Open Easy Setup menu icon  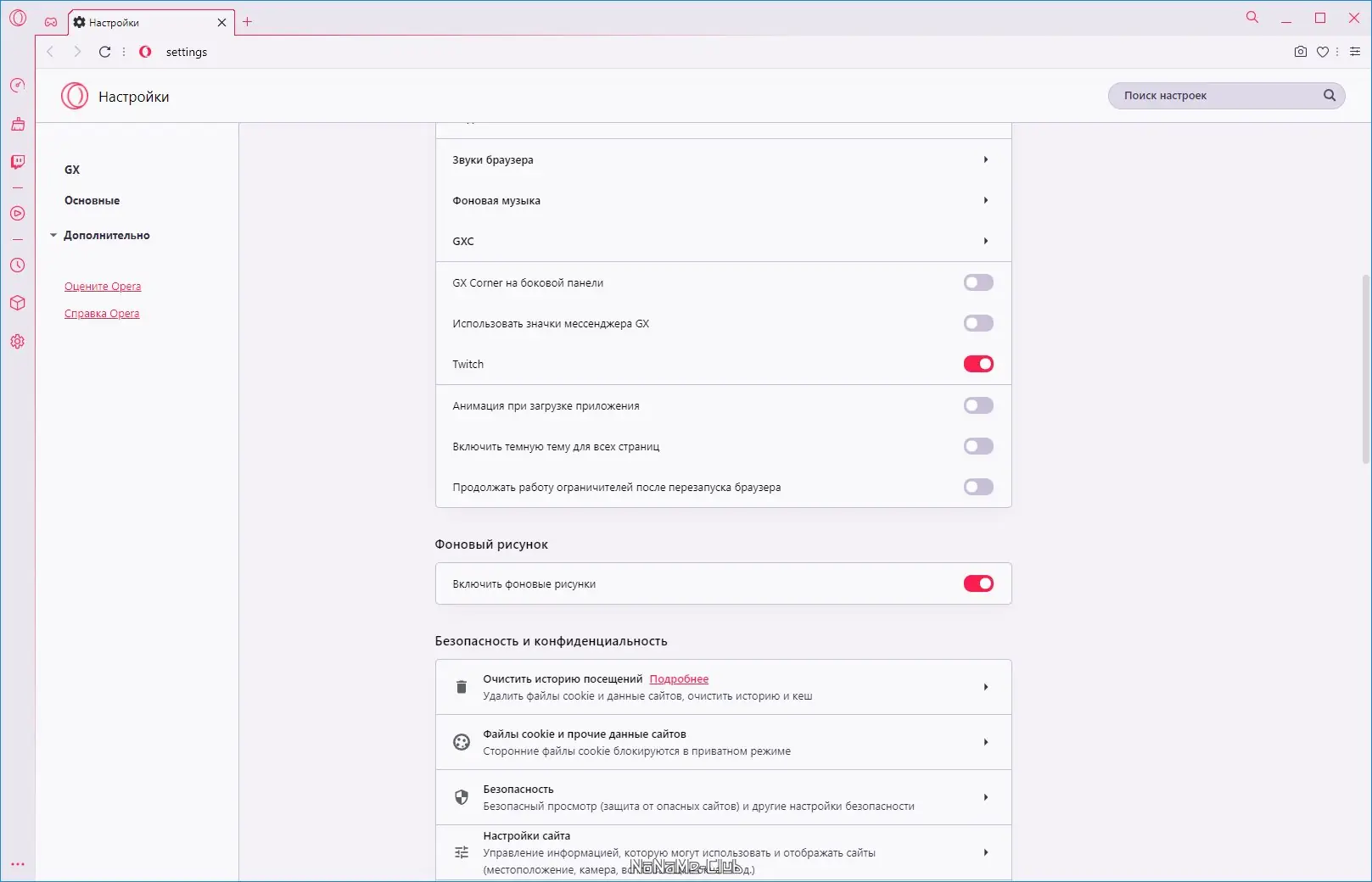tap(1355, 52)
